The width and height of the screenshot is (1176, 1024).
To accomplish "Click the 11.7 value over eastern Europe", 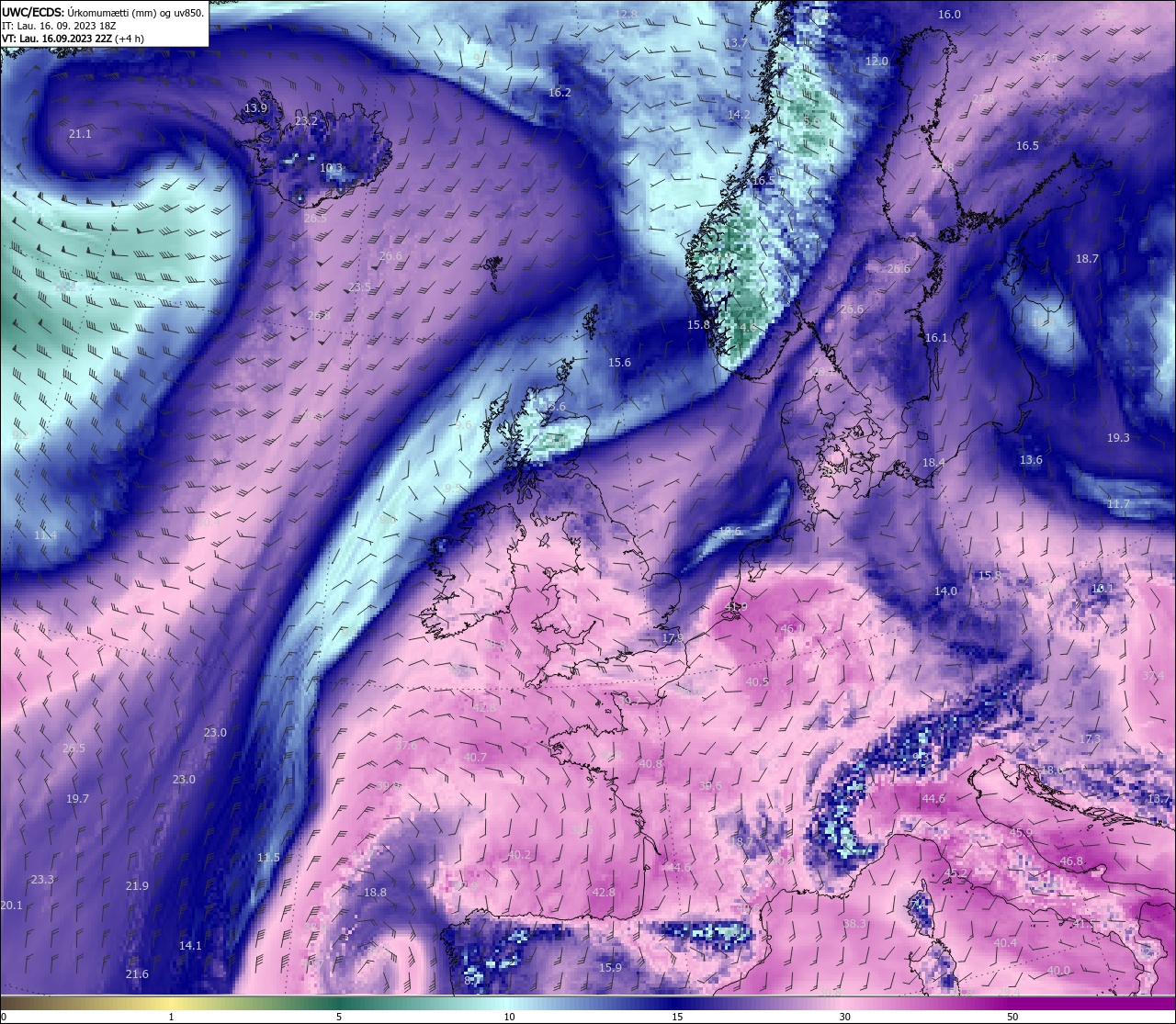I will 1118,504.
